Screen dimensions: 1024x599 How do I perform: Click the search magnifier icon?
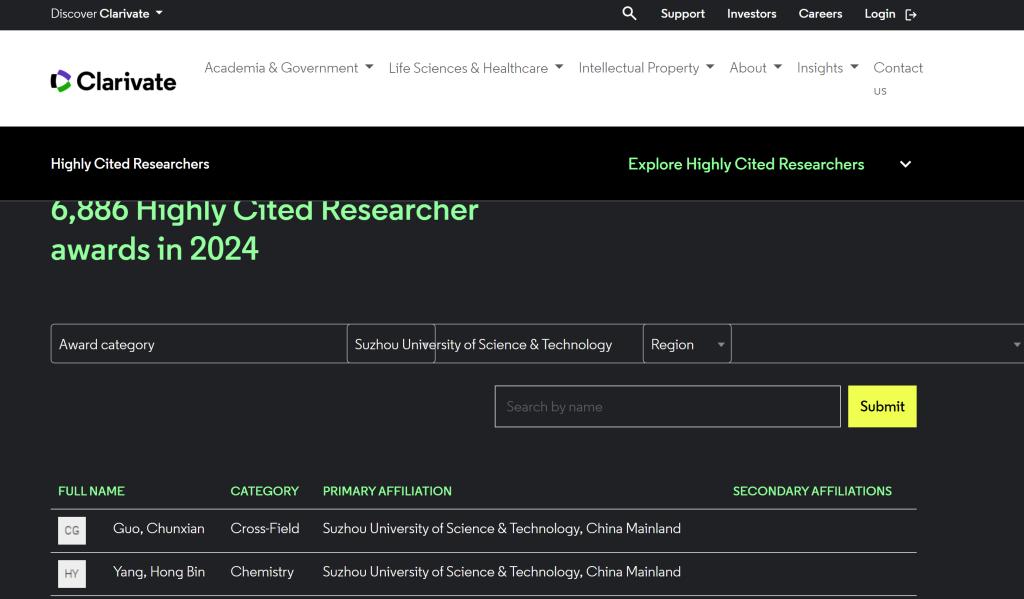[629, 13]
